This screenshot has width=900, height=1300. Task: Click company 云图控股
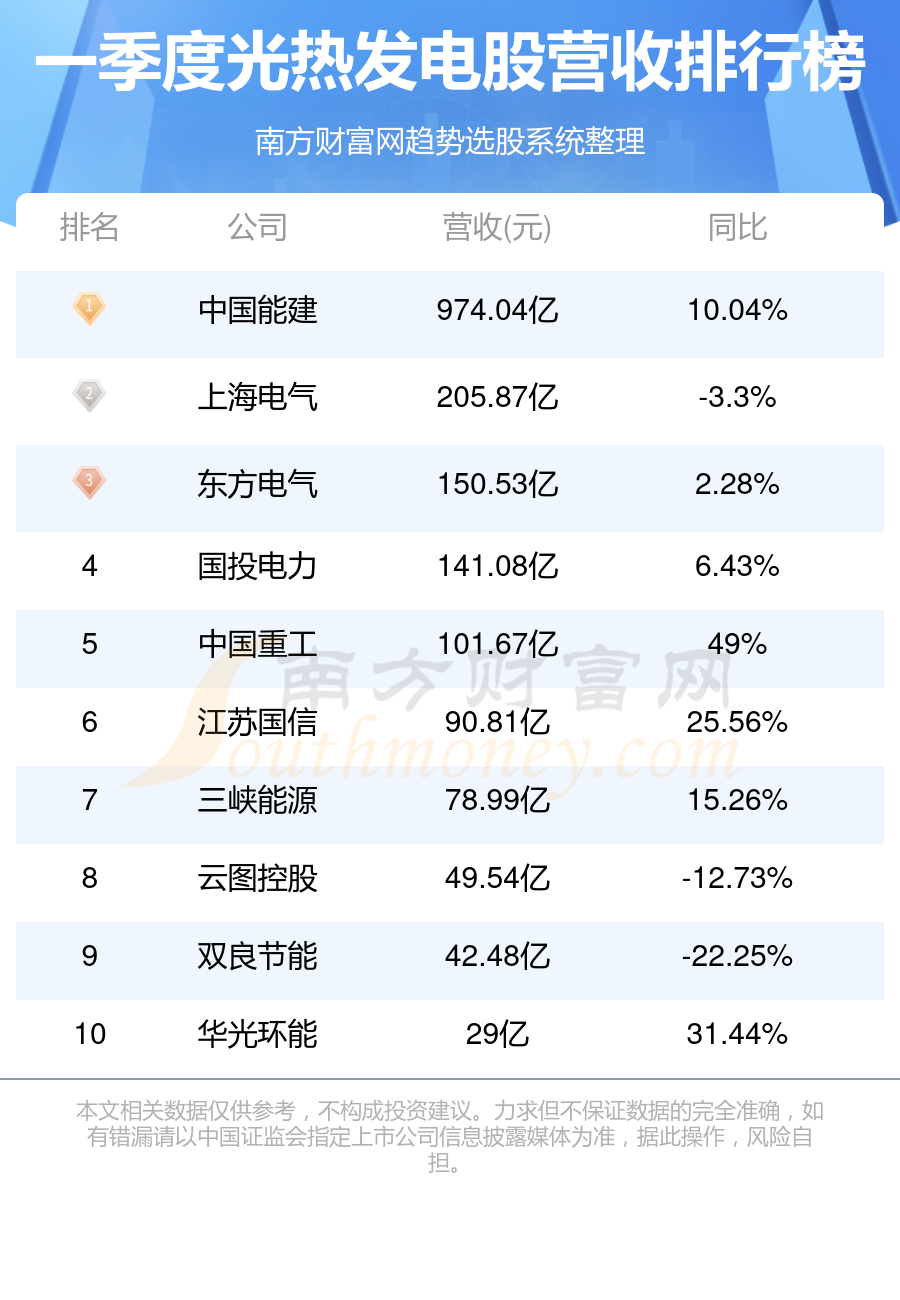[x=258, y=878]
